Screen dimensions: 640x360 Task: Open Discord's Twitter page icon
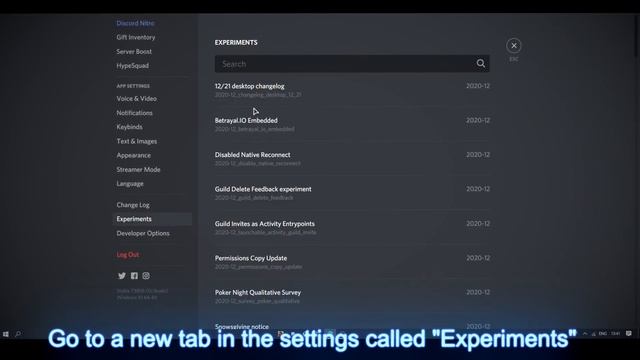(122, 276)
